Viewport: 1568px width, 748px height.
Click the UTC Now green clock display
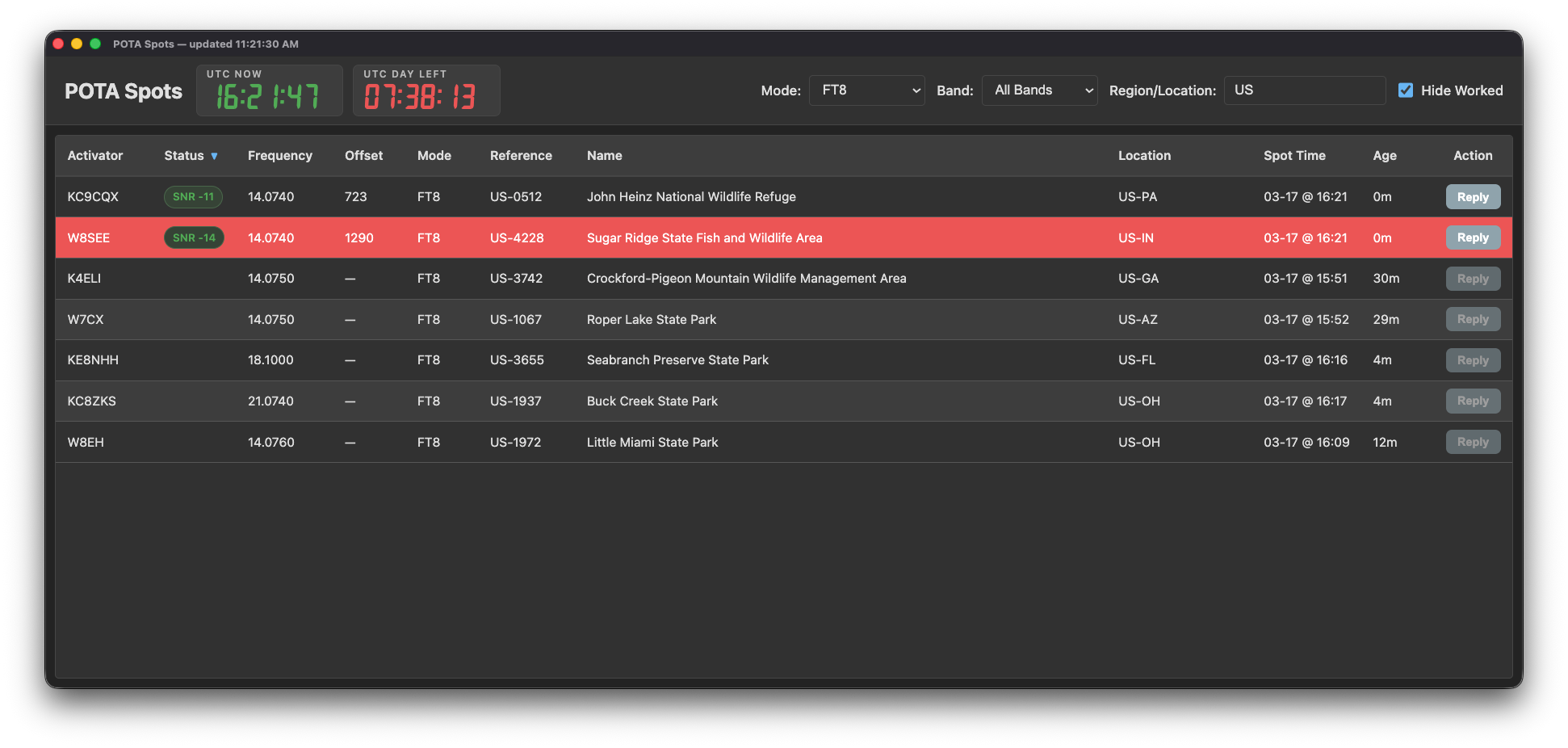click(268, 97)
